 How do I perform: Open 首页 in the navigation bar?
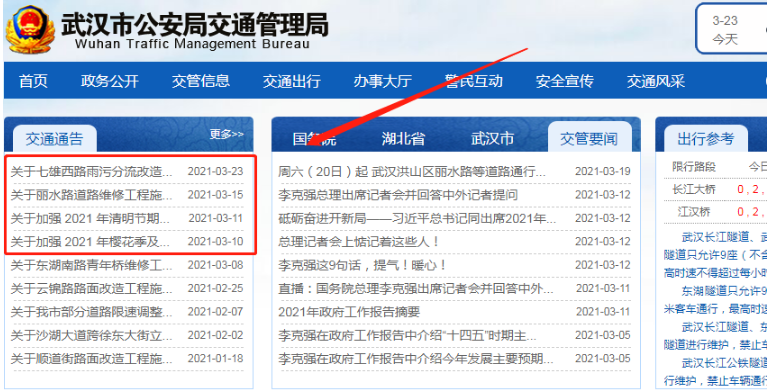[x=33, y=81]
